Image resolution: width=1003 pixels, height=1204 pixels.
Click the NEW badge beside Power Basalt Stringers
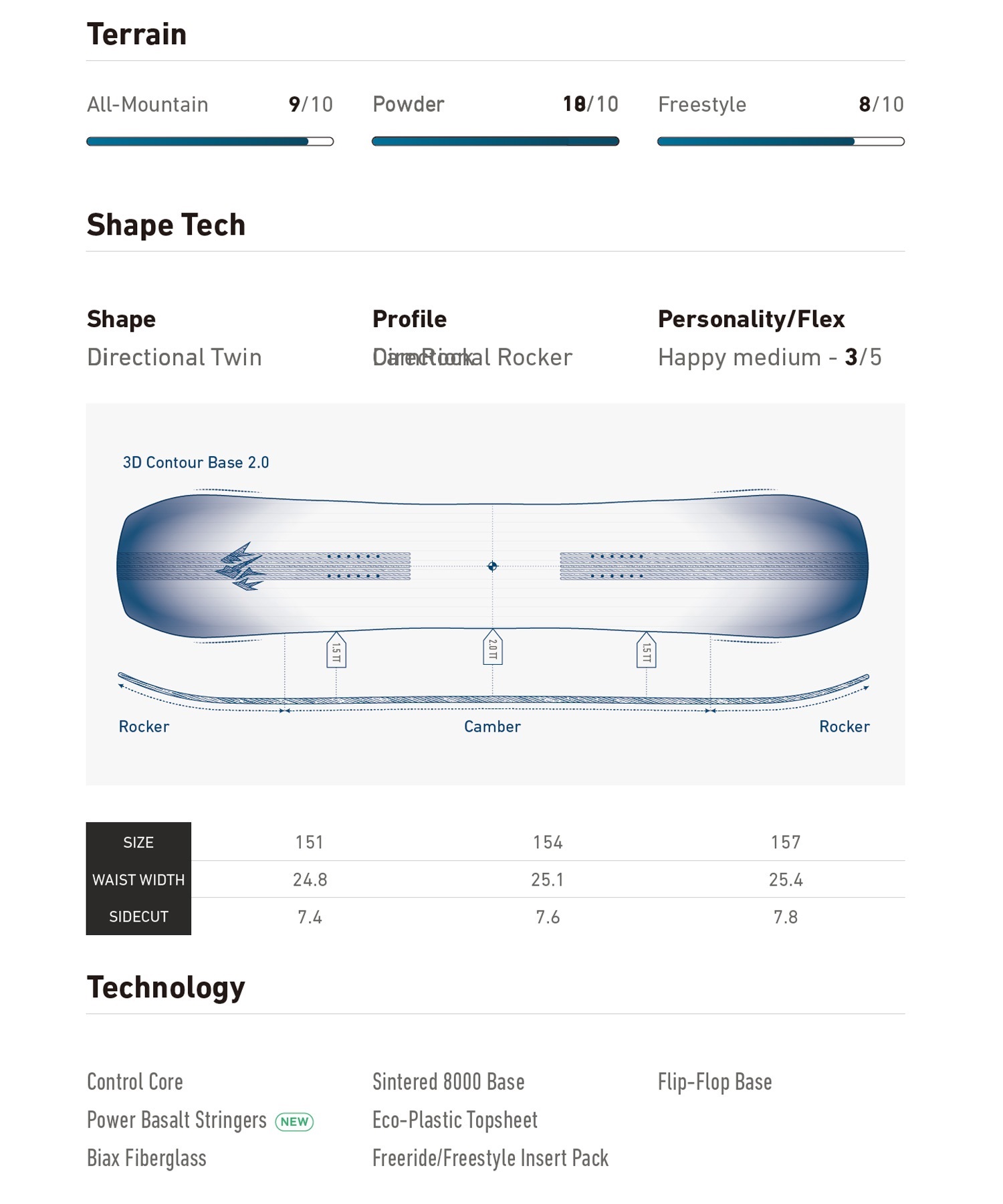click(294, 1122)
